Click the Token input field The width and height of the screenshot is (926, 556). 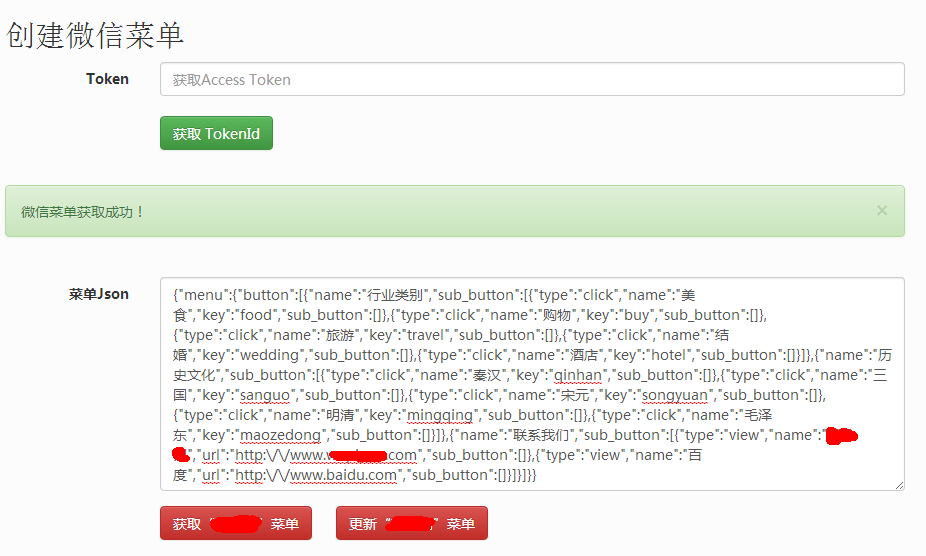(x=532, y=79)
